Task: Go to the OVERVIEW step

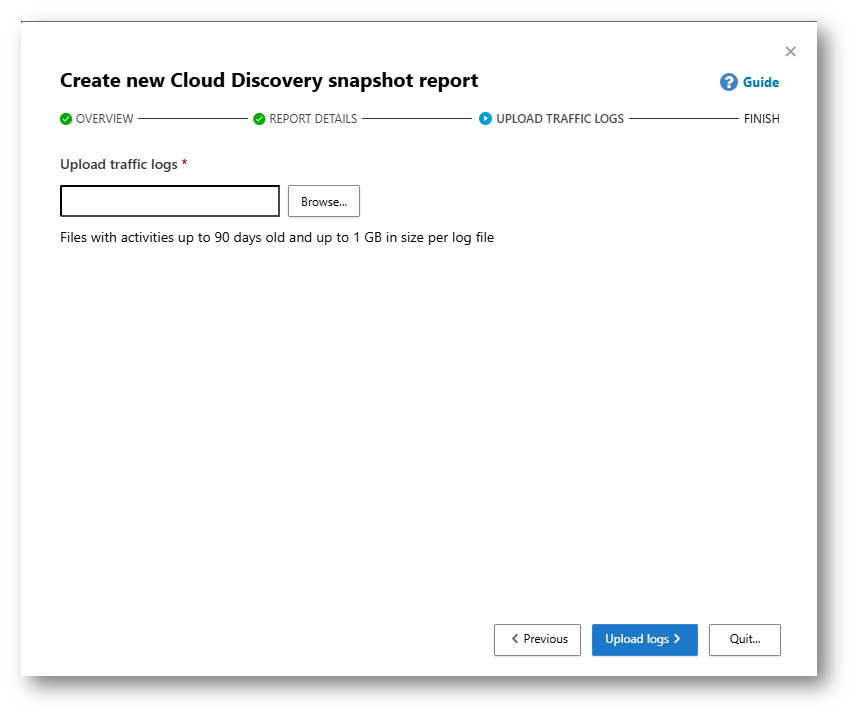Action: coord(104,119)
